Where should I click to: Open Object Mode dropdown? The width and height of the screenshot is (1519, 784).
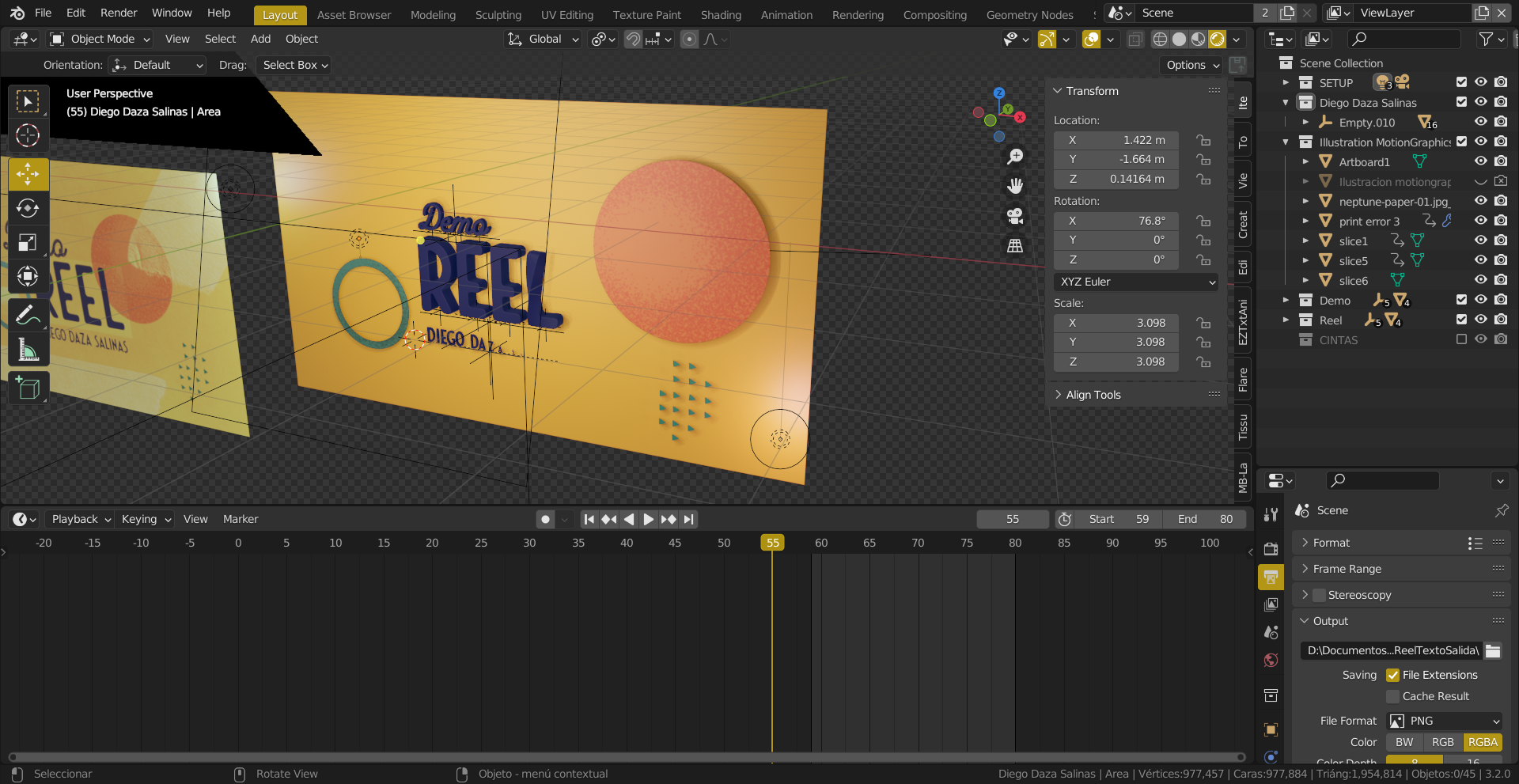click(99, 39)
